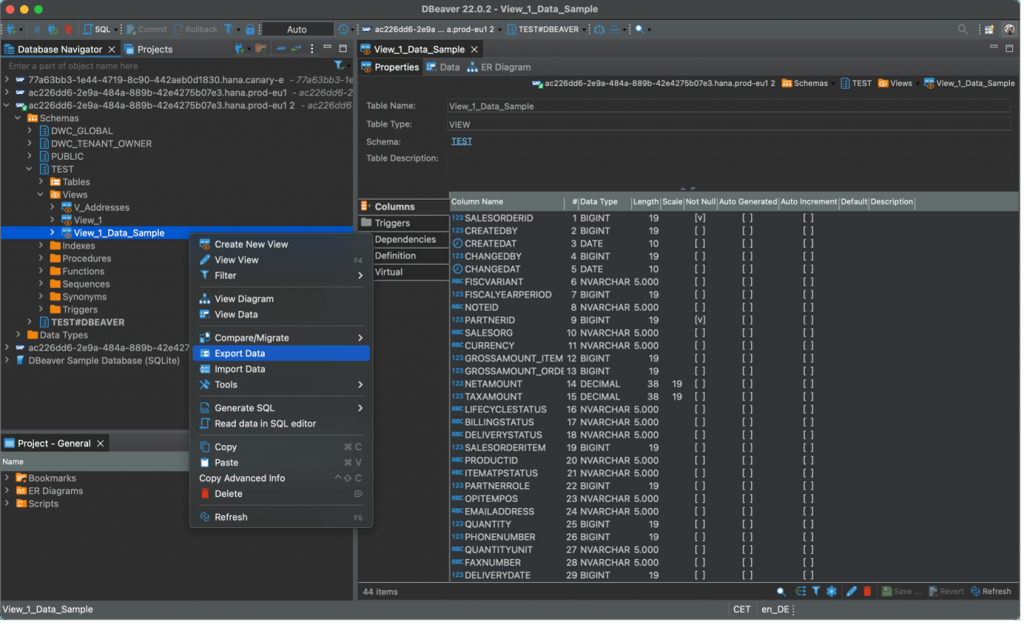Image resolution: width=1024 pixels, height=622 pixels.
Task: Switch to the ER Diagram tab
Action: click(x=499, y=67)
